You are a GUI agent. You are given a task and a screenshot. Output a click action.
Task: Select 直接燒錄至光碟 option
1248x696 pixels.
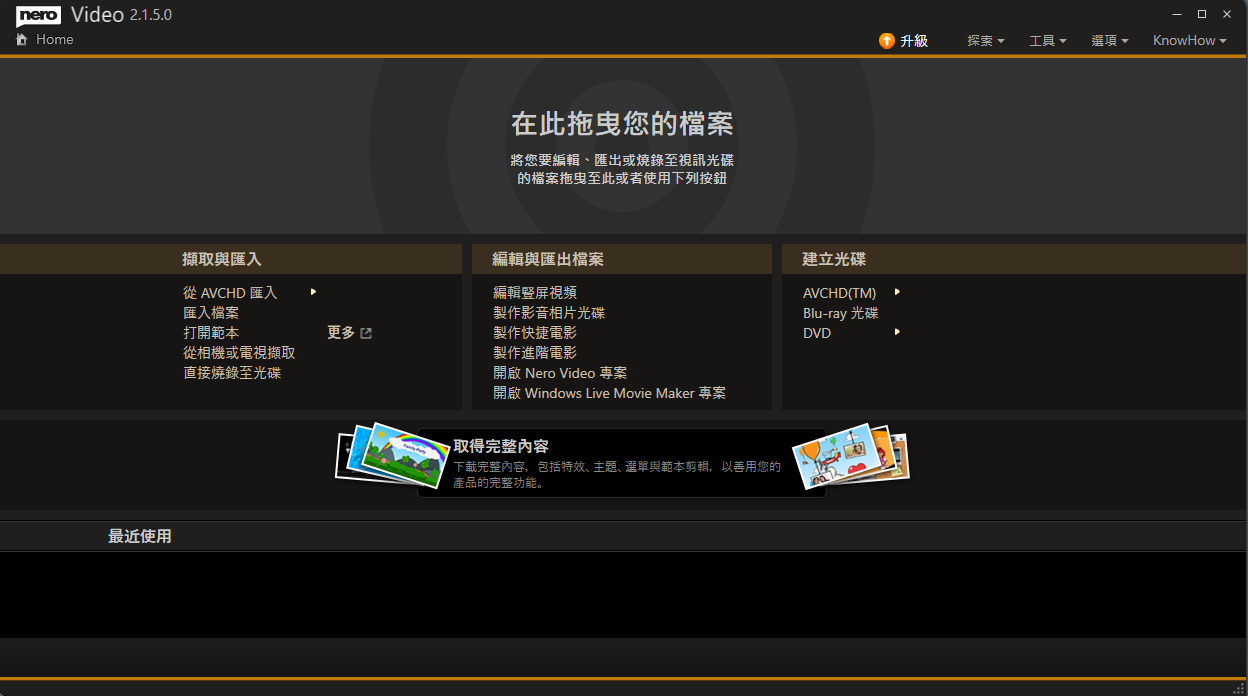(232, 373)
